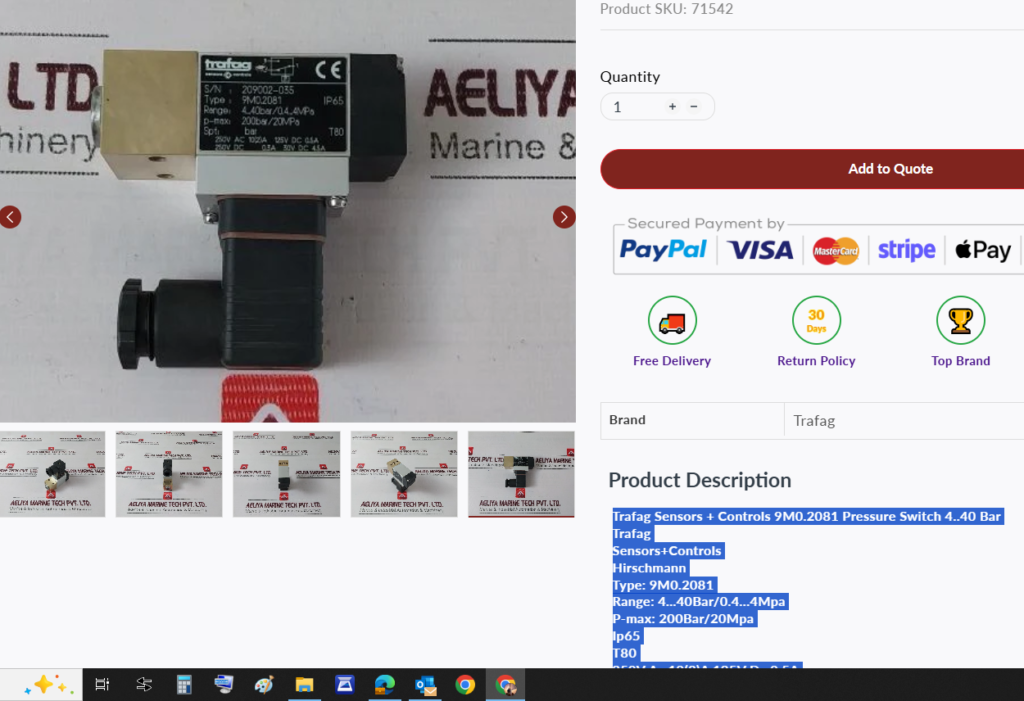Increase quantity with the plus button
1024x701 pixels.
point(672,107)
